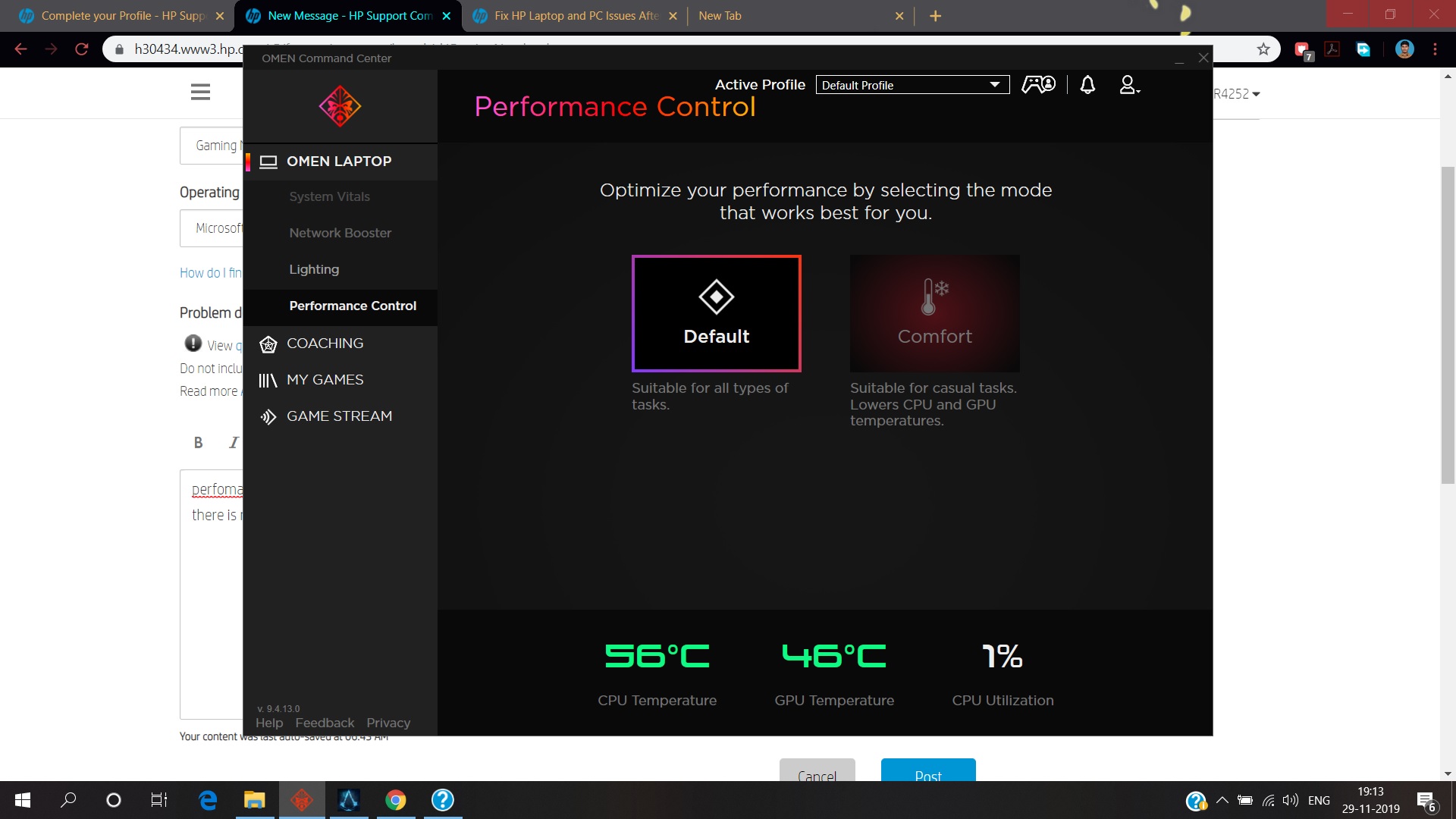The width and height of the screenshot is (1456, 819).
Task: Open OMEN Command Center taskbar icon
Action: pyautogui.click(x=302, y=800)
